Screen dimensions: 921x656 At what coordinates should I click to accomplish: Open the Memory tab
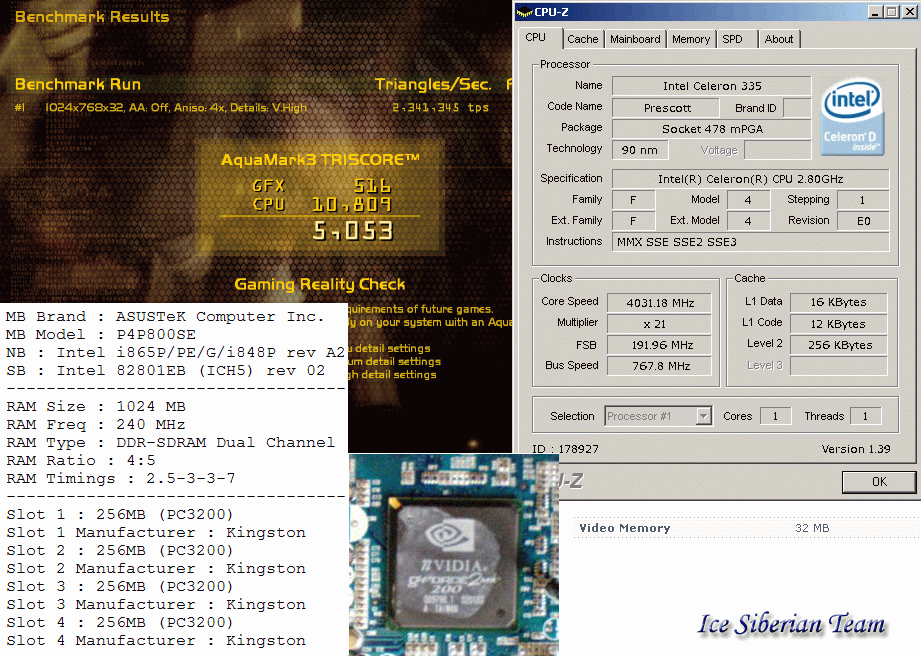(x=691, y=39)
